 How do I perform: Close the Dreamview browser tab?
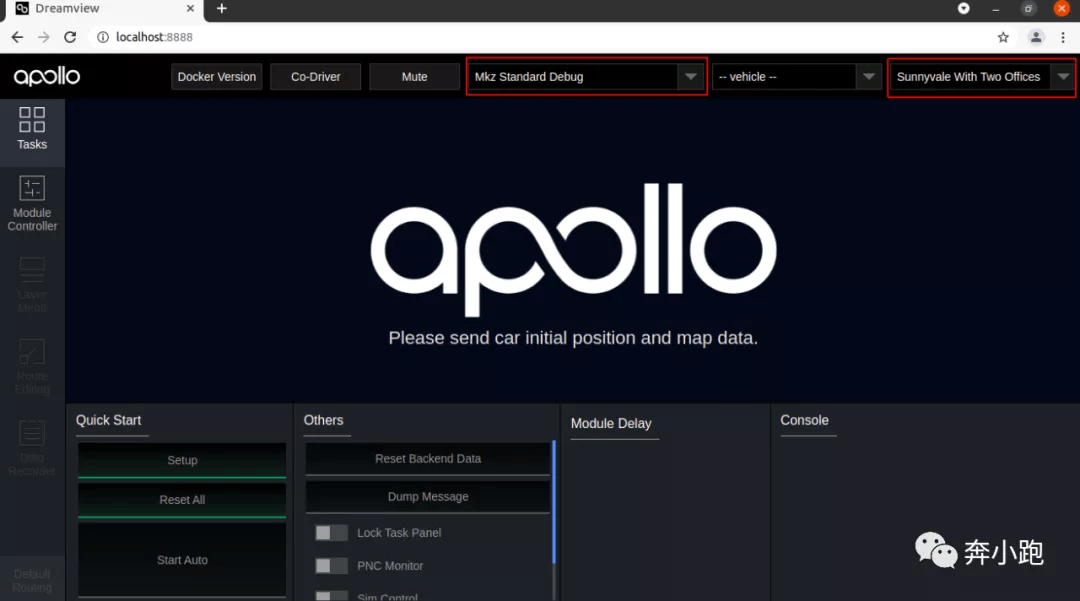click(x=190, y=8)
